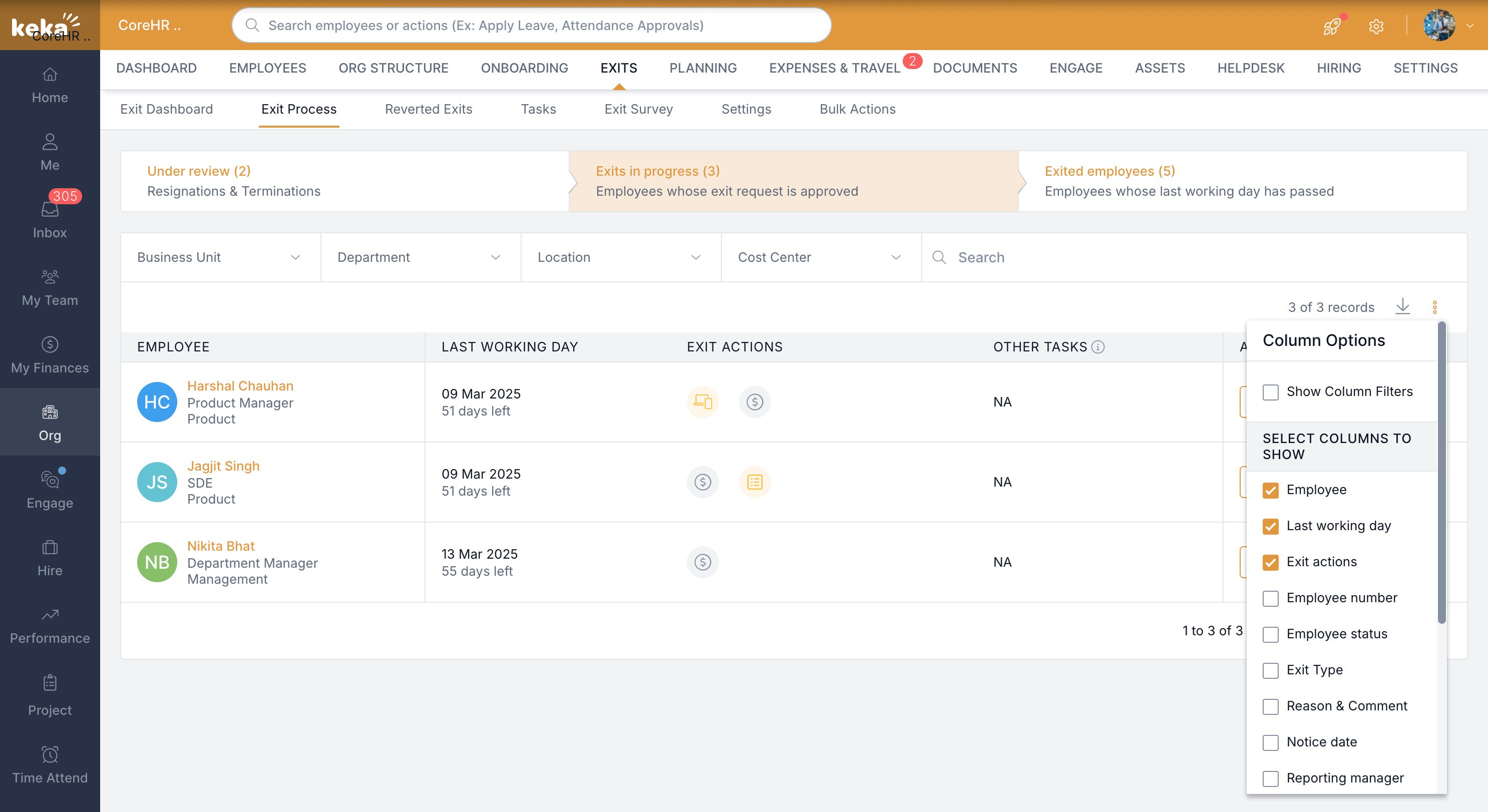
Task: Open the ONBOARDING menu tab
Action: pyautogui.click(x=524, y=68)
